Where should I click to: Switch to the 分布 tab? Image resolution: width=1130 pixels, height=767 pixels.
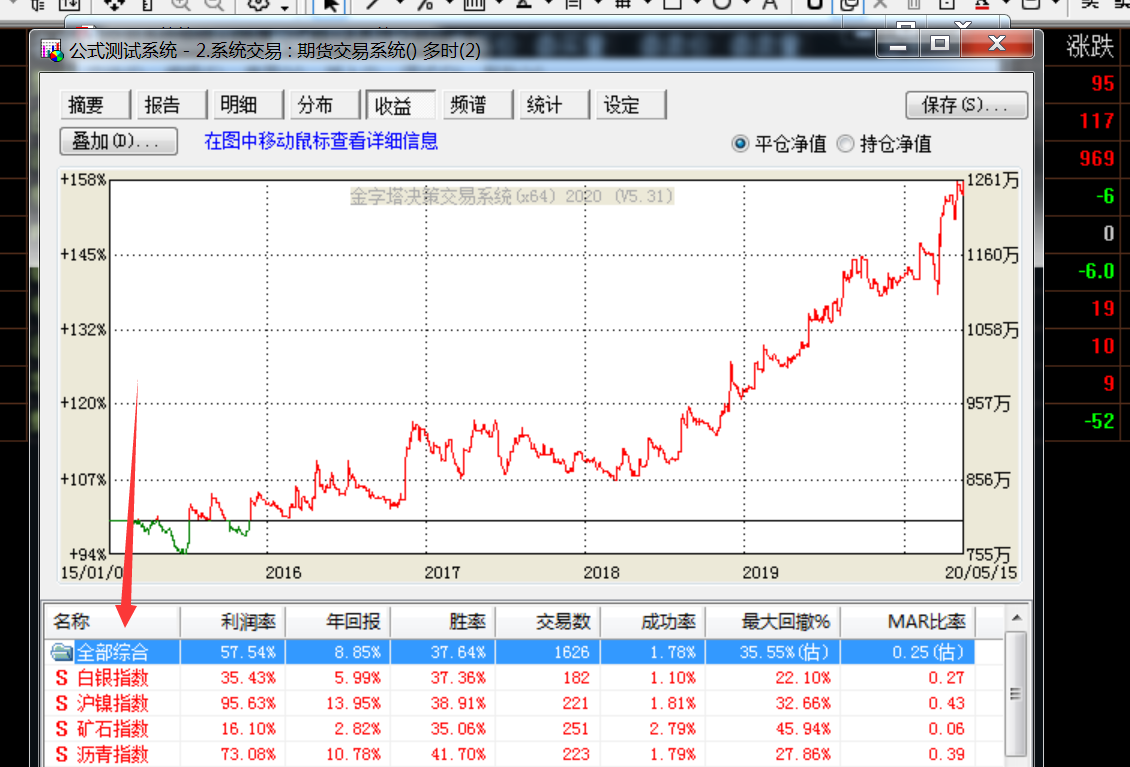point(324,105)
